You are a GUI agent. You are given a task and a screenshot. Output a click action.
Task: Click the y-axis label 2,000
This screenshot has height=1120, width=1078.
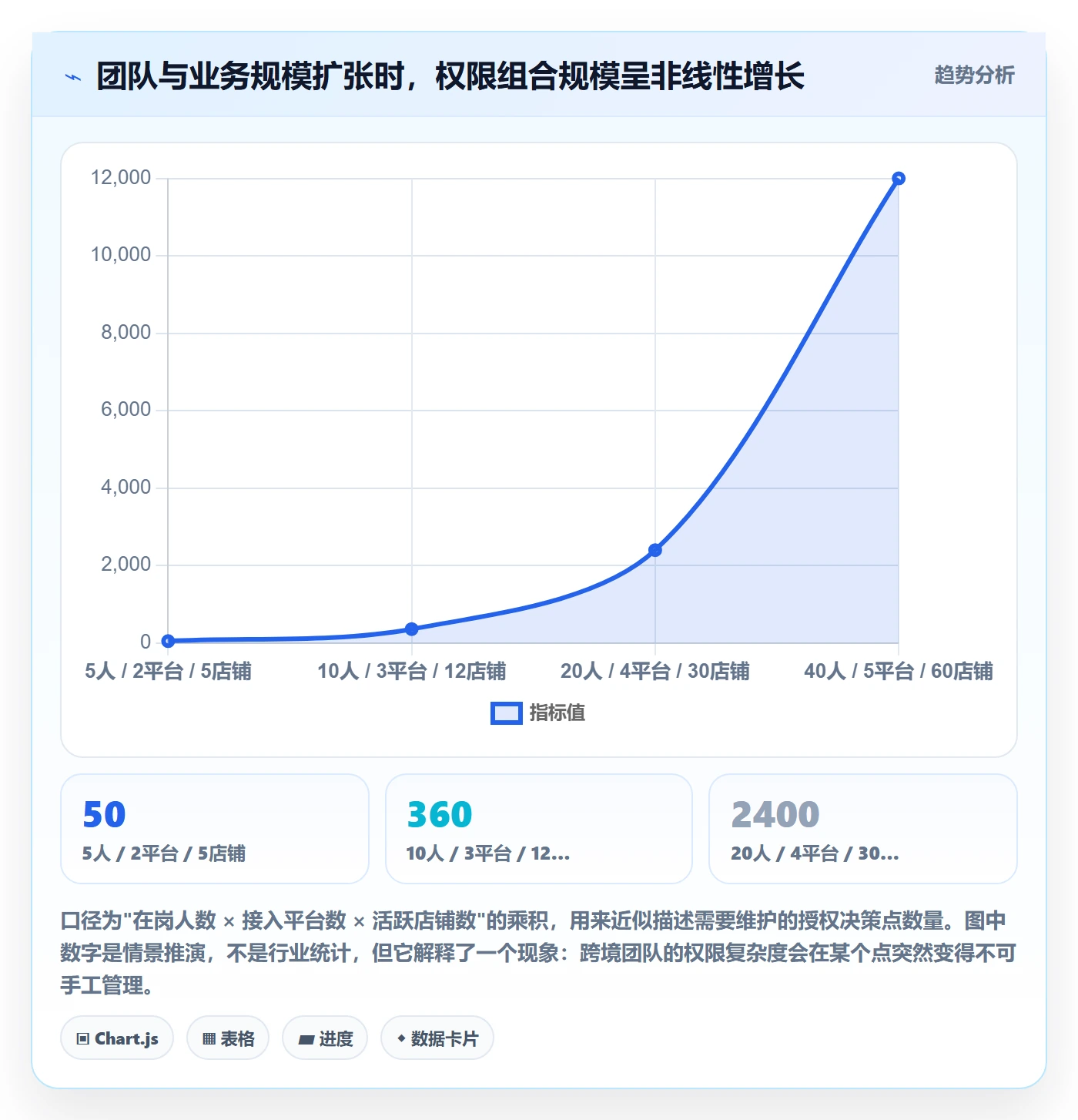(126, 565)
